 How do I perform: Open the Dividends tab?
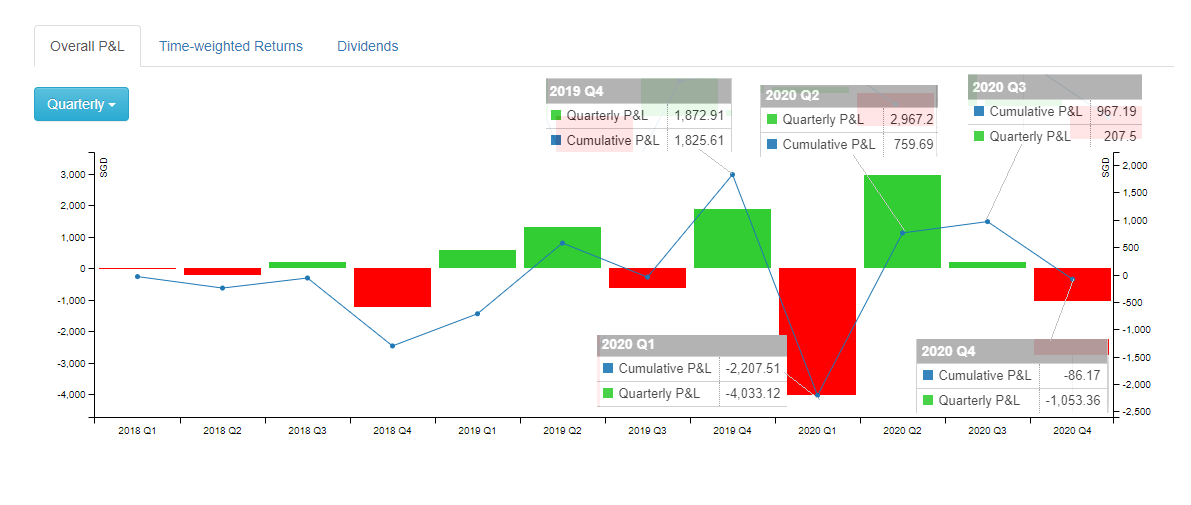coord(368,46)
